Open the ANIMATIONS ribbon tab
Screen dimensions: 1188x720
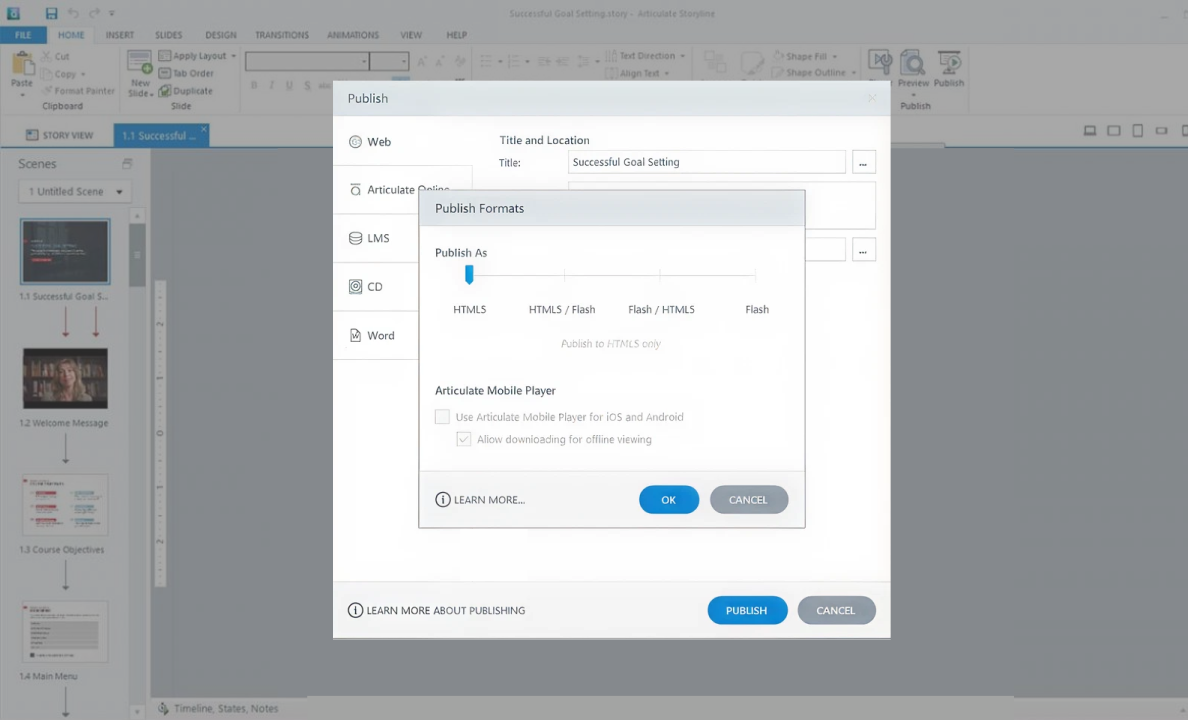352,35
